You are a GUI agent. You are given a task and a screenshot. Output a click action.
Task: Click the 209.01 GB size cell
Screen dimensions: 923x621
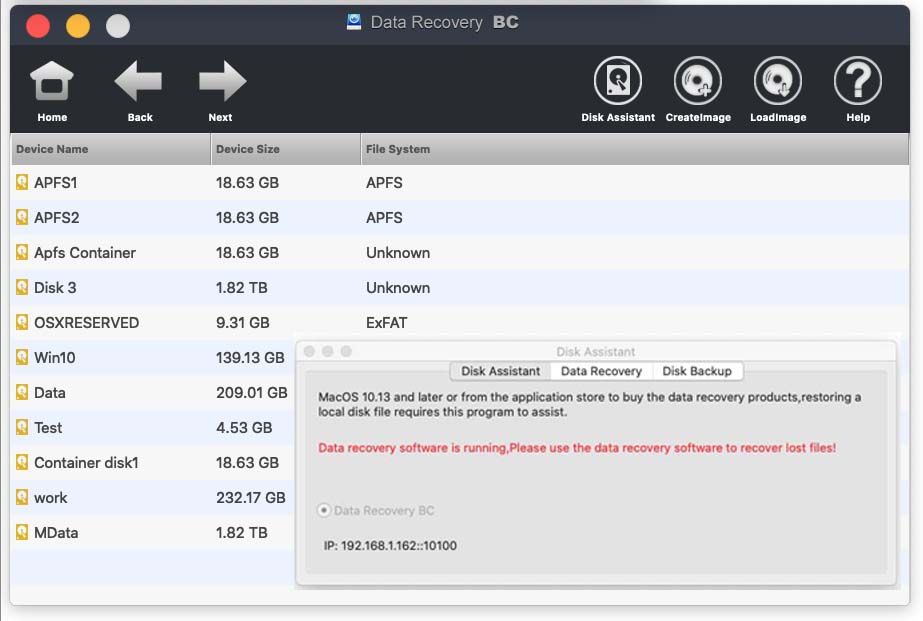point(251,393)
